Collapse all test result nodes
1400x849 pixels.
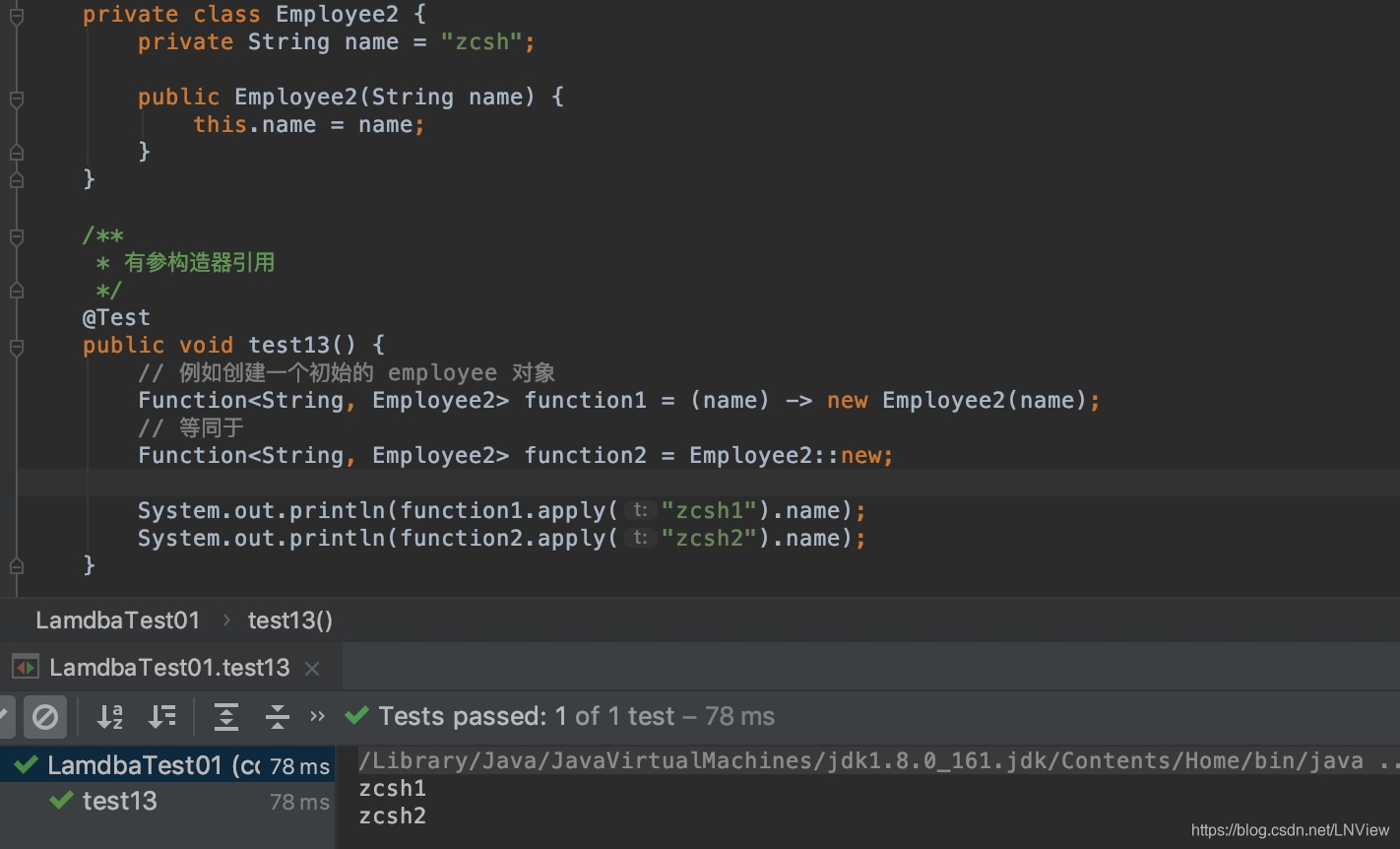[x=278, y=716]
